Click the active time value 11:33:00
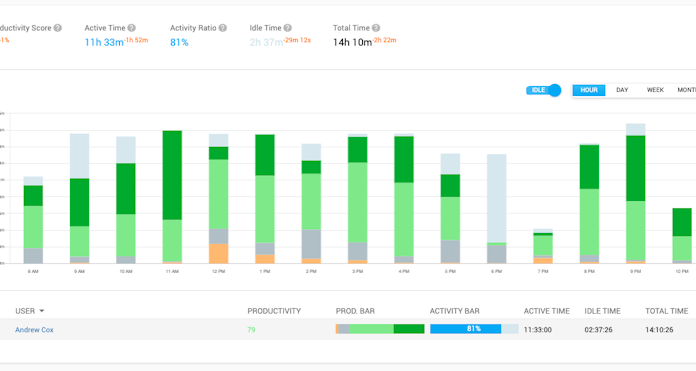 (x=538, y=330)
